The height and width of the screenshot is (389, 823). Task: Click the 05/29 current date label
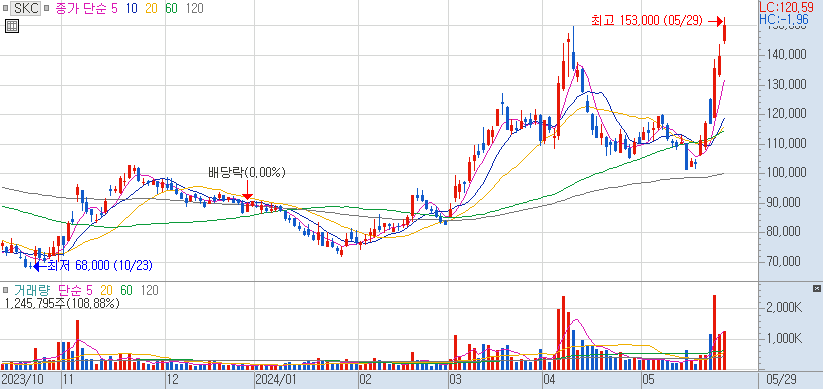click(x=782, y=379)
